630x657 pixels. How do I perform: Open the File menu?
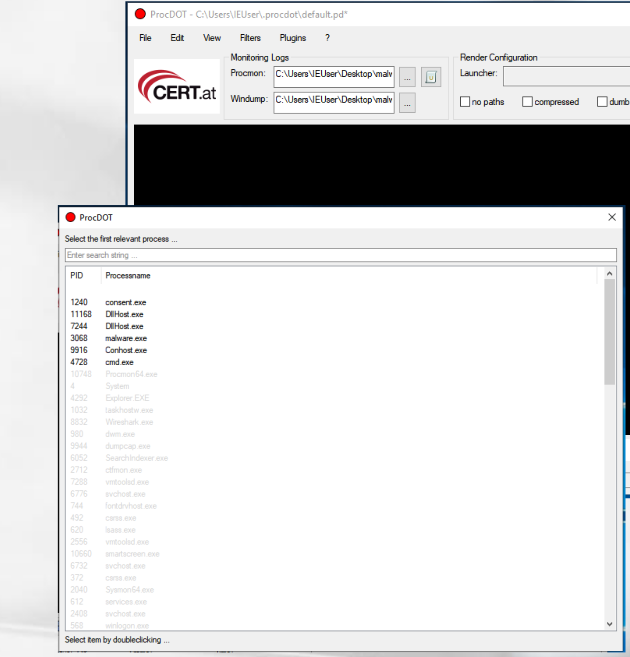click(x=145, y=38)
